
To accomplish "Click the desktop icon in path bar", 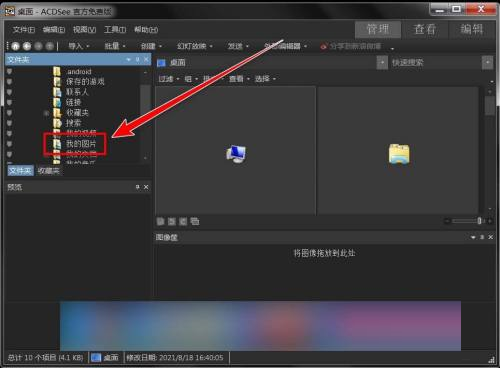I will (161, 63).
